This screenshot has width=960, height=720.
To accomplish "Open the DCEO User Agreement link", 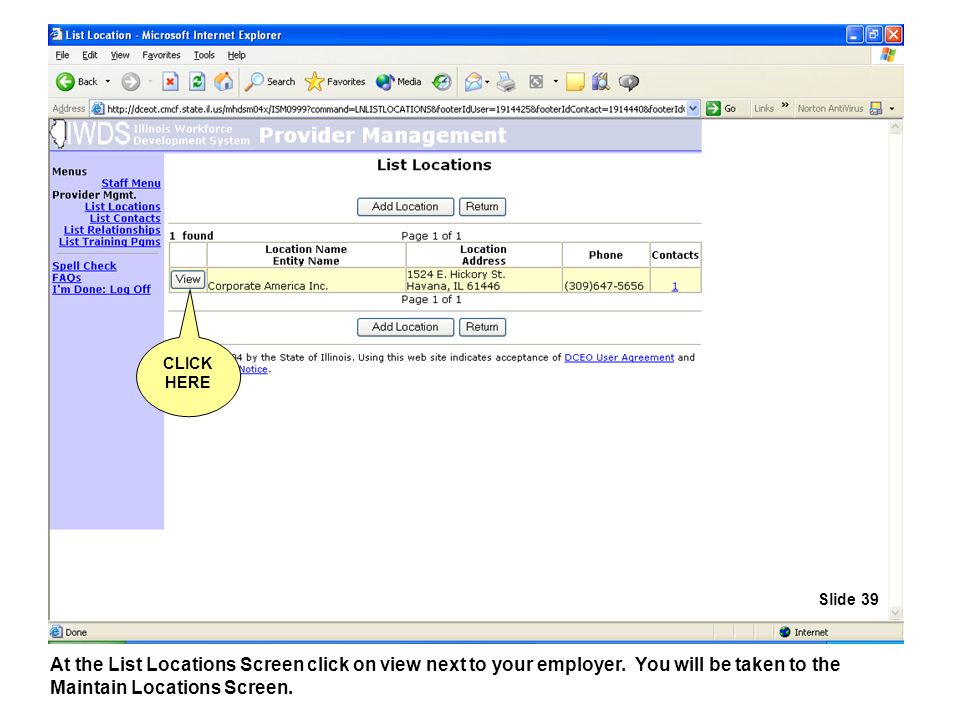I will (619, 358).
